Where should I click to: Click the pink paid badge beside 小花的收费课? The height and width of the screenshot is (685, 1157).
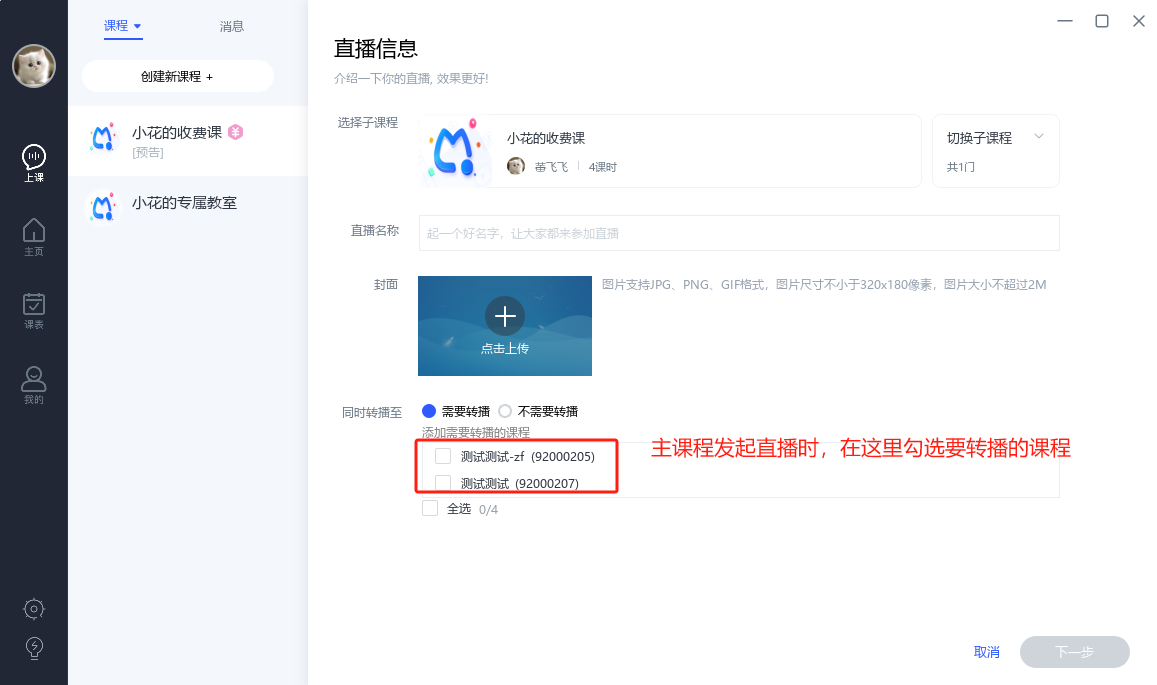click(x=235, y=132)
